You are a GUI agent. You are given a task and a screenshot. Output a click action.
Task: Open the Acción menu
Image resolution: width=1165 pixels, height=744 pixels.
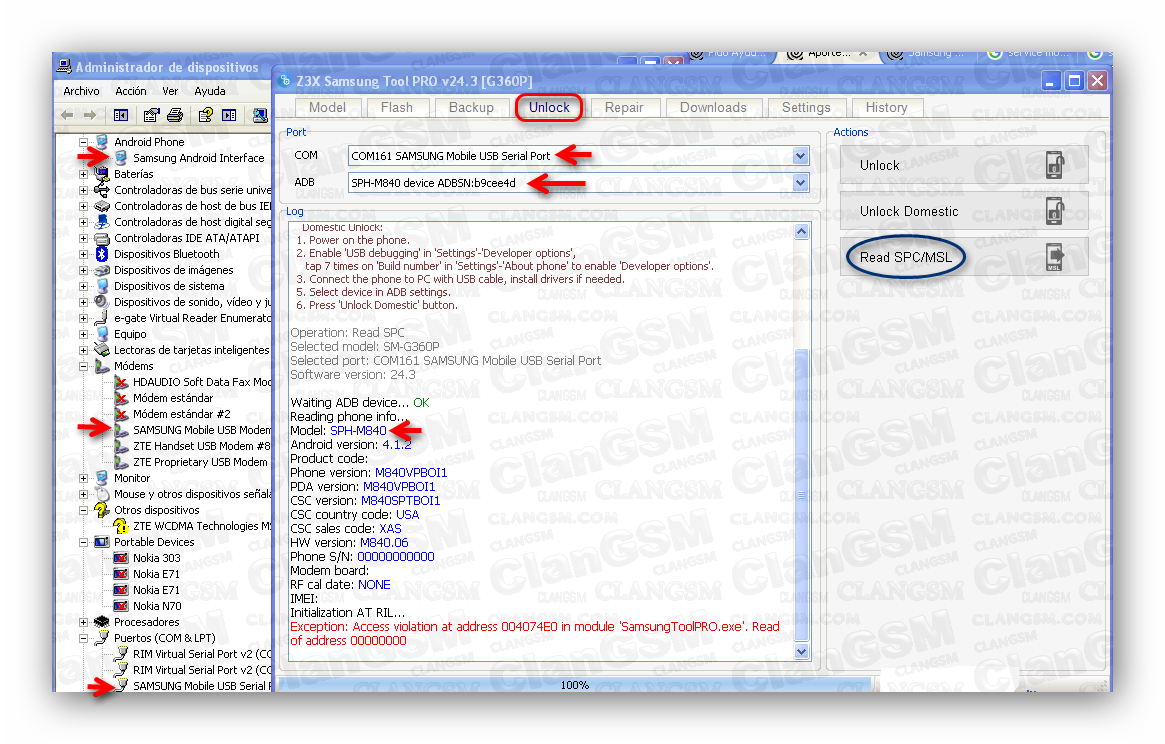pos(131,91)
